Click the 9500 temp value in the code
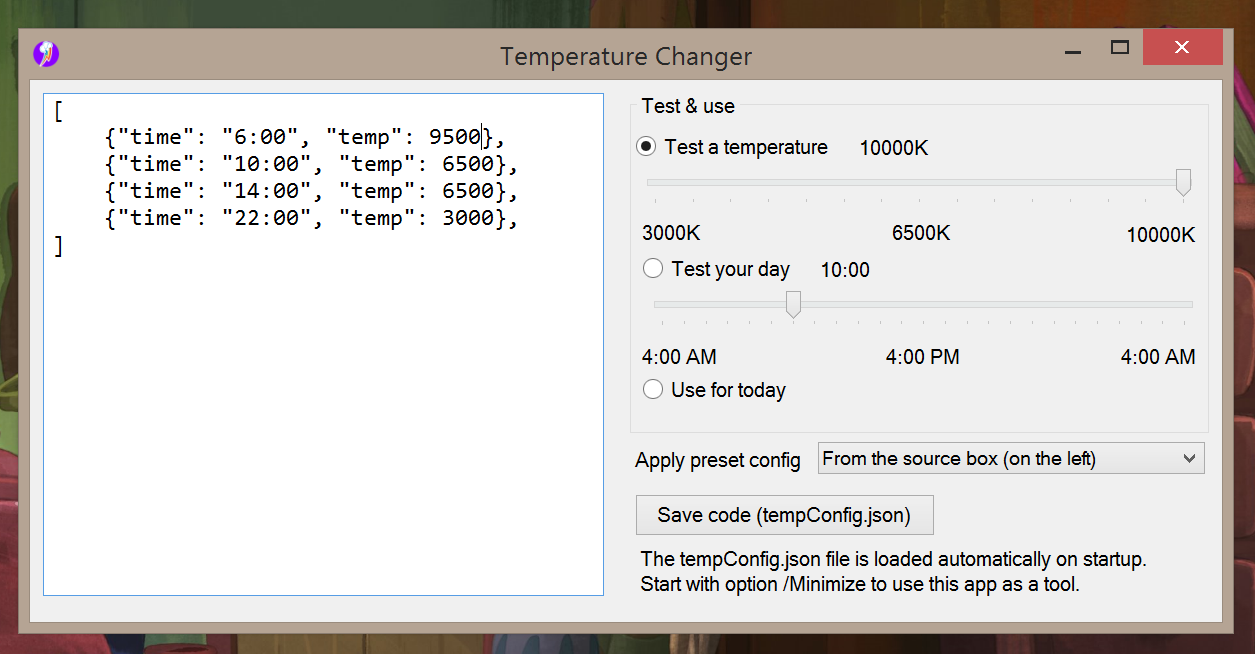The height and width of the screenshot is (654, 1255). point(455,137)
